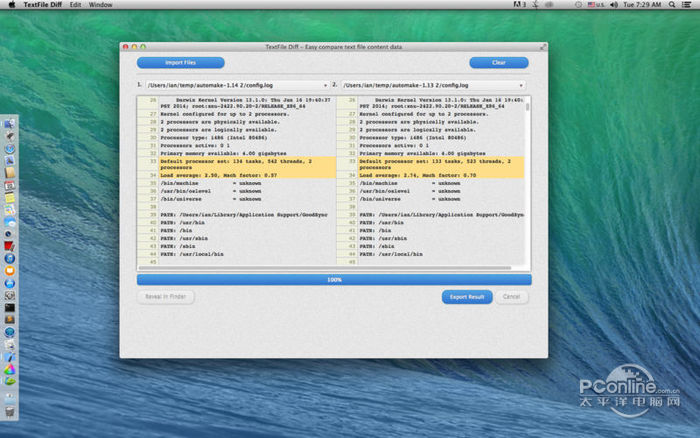Open Finder from the Dock
This screenshot has width=700, height=438.
[x=9, y=124]
